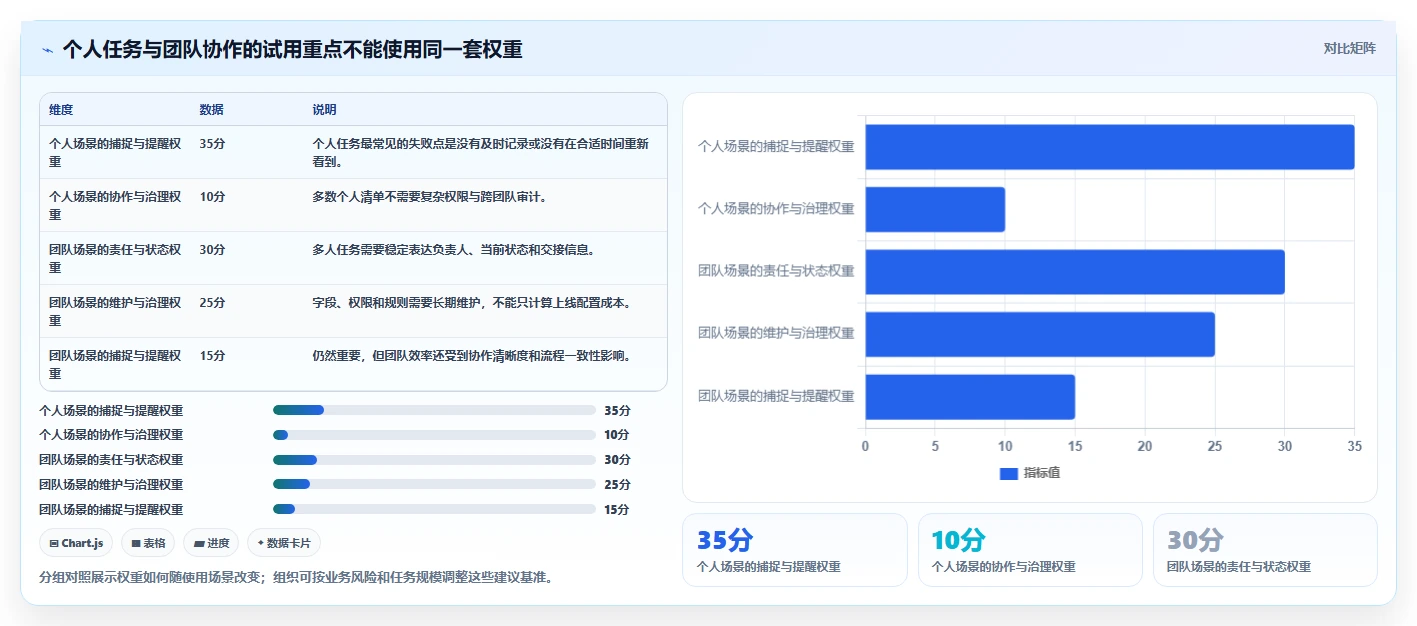Viewport: 1417px width, 626px height.
Task: Toggle the 指标值 legend color box
Action: coord(1008,473)
